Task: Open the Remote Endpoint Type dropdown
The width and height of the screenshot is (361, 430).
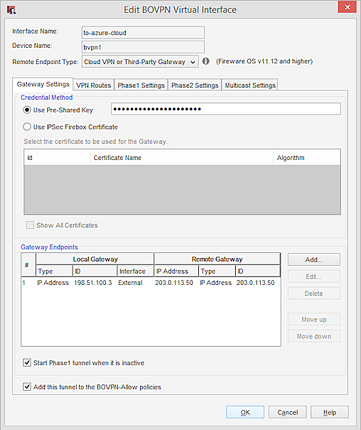Action: pyautogui.click(x=140, y=62)
